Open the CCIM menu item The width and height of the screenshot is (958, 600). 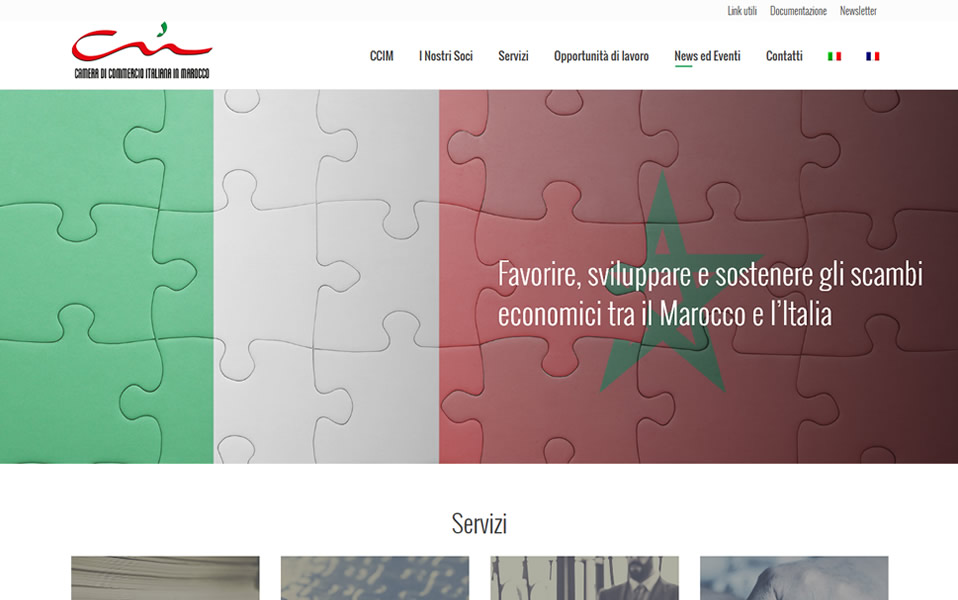[x=381, y=56]
